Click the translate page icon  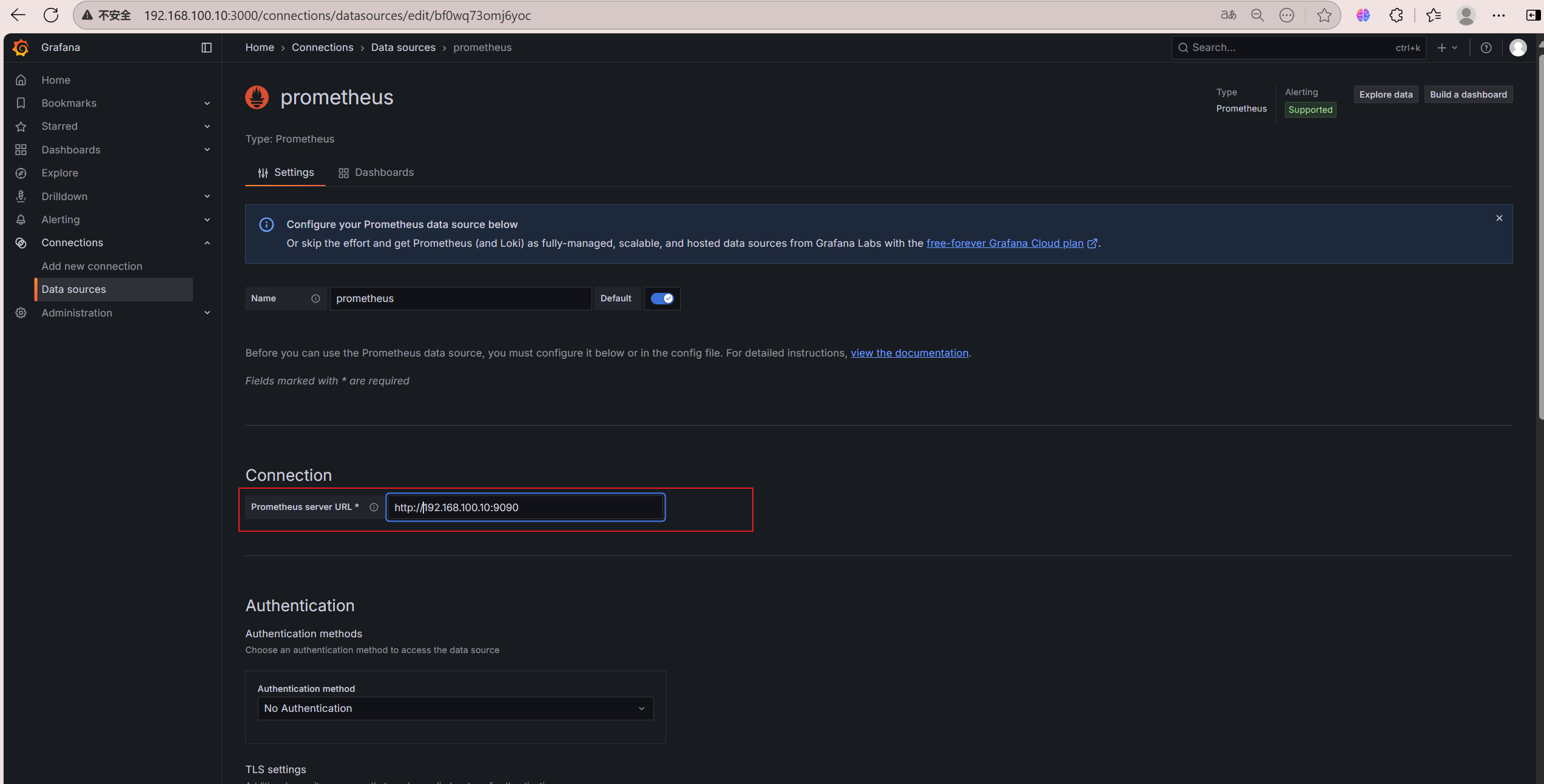click(1228, 15)
